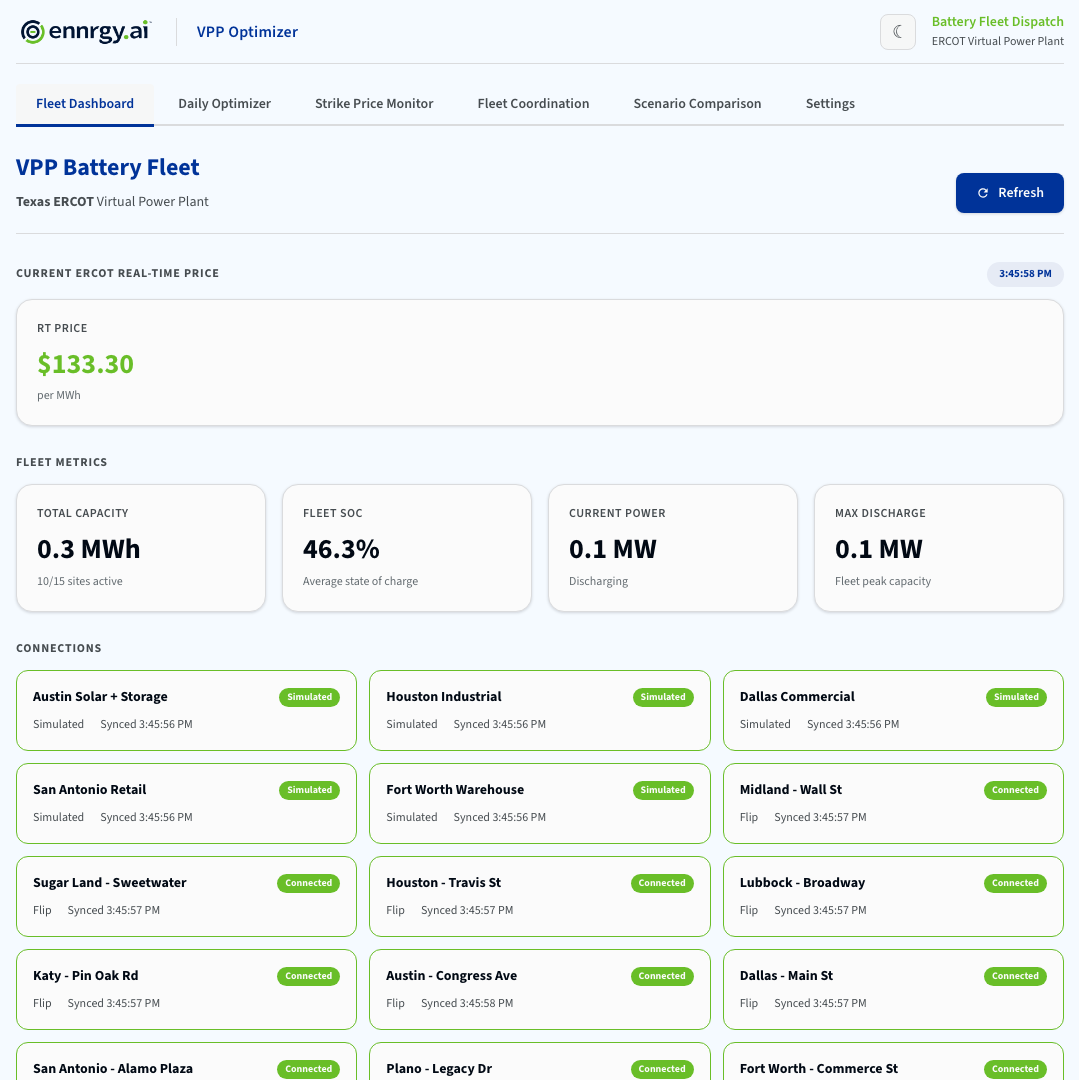Image resolution: width=1079 pixels, height=1080 pixels.
Task: Click the refresh icon in the Refresh button
Action: 983,192
